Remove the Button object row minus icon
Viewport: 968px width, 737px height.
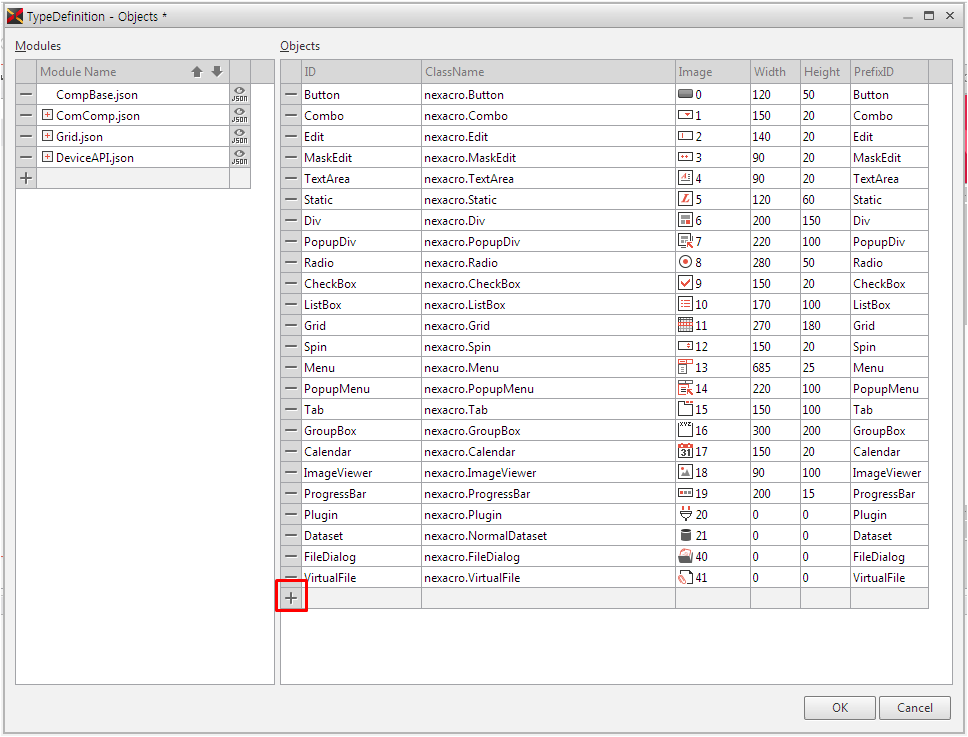291,95
